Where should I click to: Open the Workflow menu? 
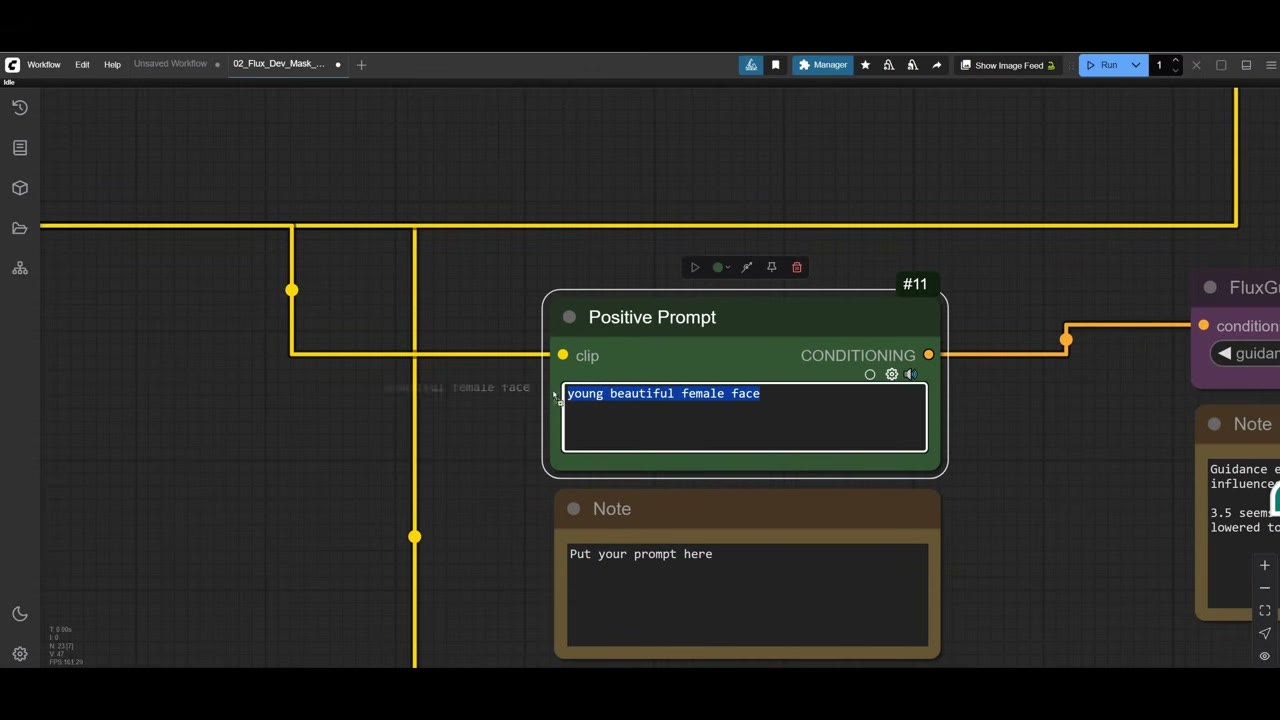click(44, 65)
